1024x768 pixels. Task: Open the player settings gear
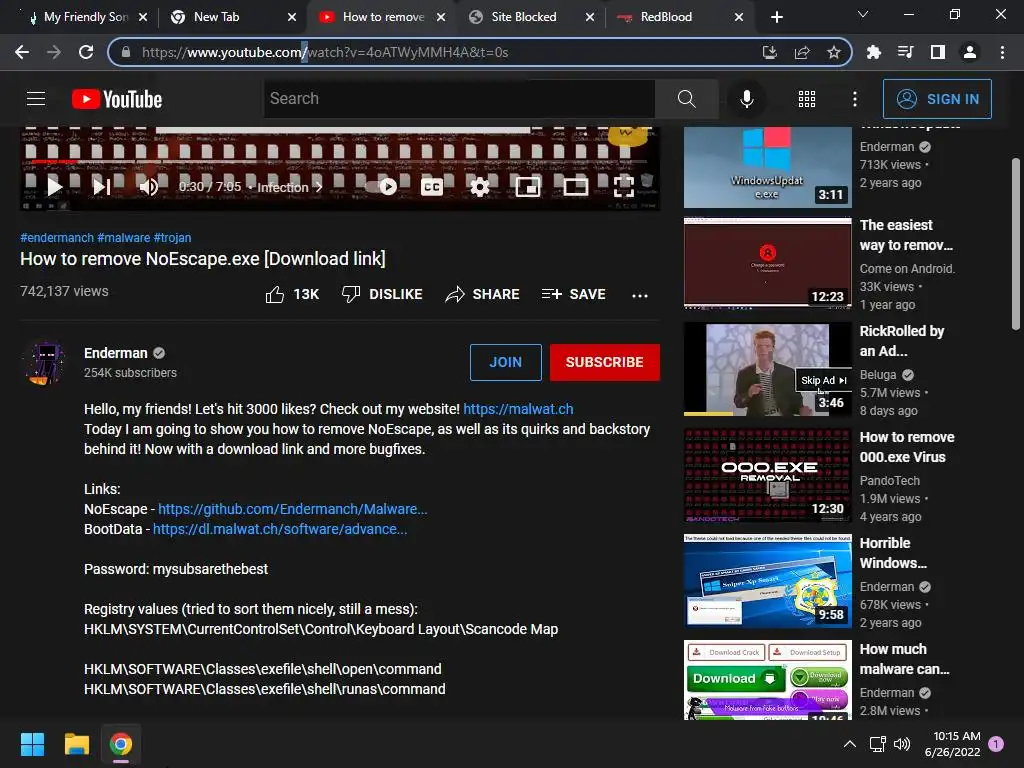point(479,187)
